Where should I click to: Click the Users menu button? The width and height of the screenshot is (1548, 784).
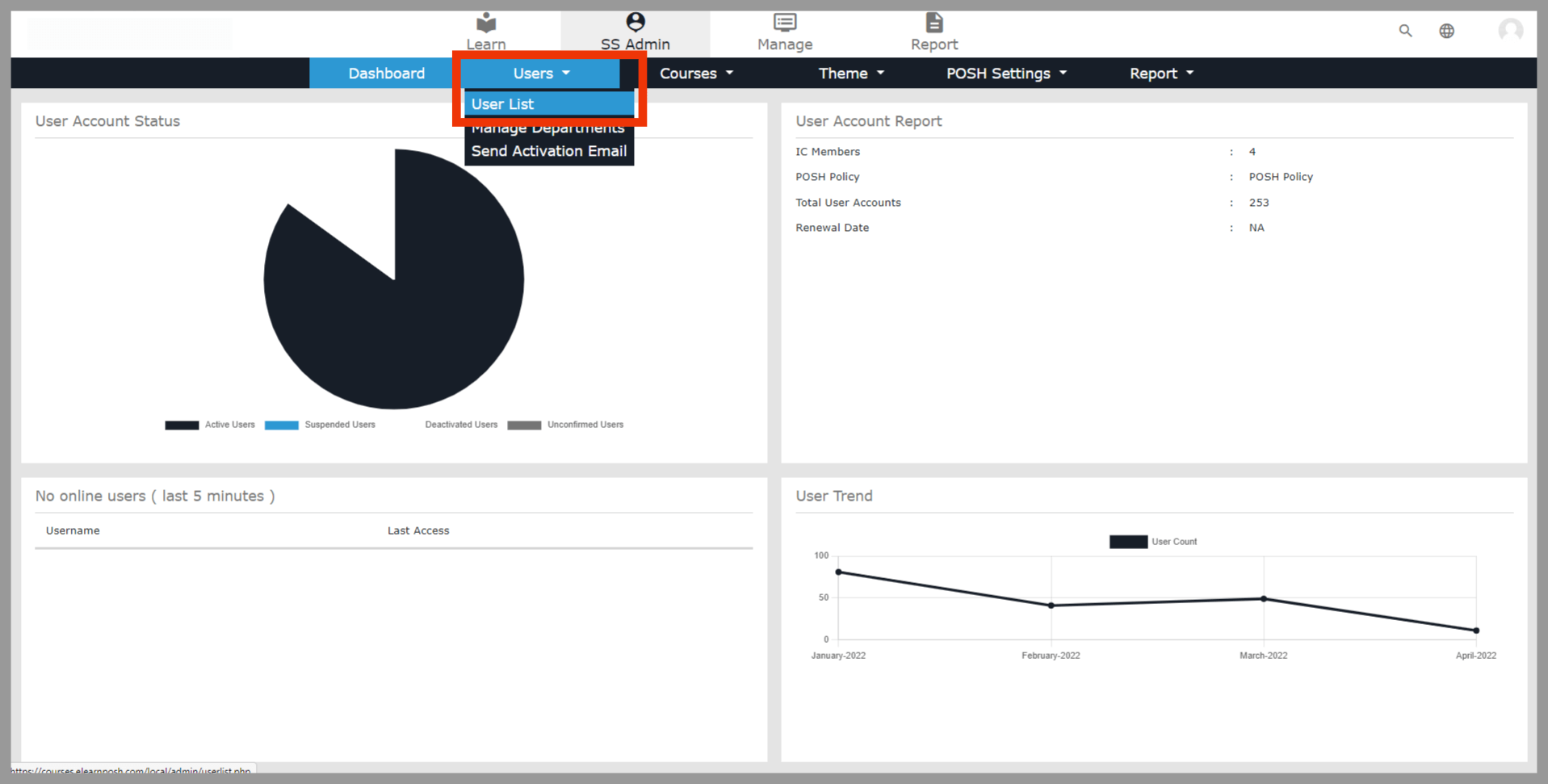tap(540, 73)
